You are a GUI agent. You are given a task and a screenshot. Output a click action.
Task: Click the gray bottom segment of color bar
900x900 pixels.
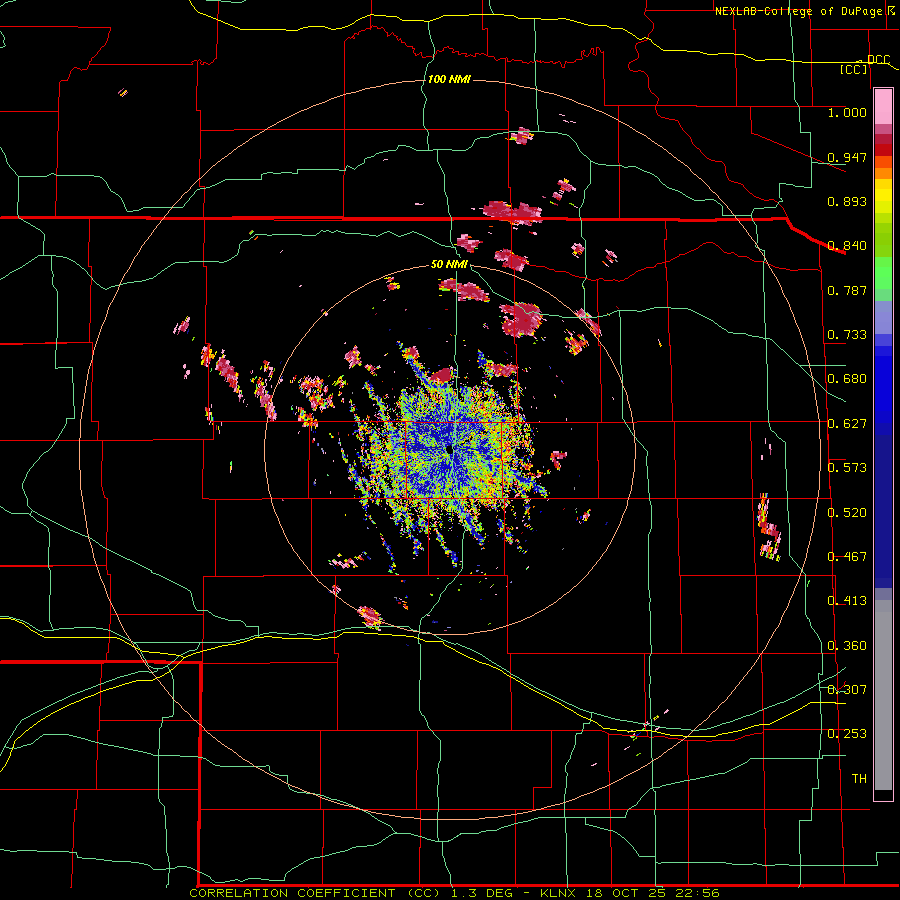[x=883, y=697]
